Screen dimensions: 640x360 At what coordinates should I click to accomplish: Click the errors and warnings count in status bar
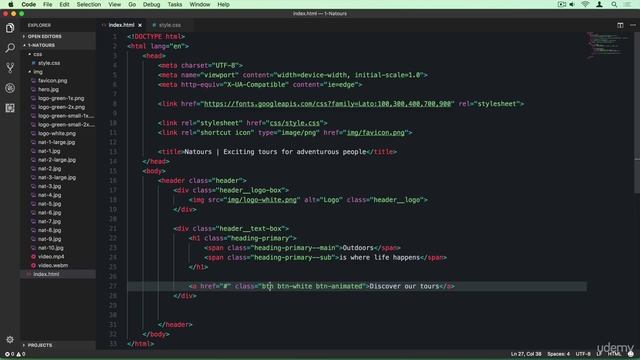pos(15,354)
